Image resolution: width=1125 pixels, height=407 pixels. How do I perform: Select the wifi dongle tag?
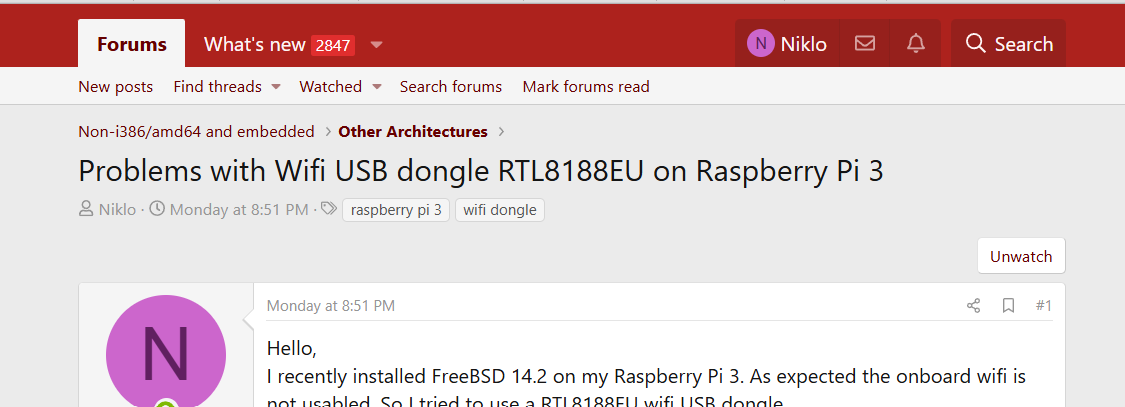(x=499, y=210)
